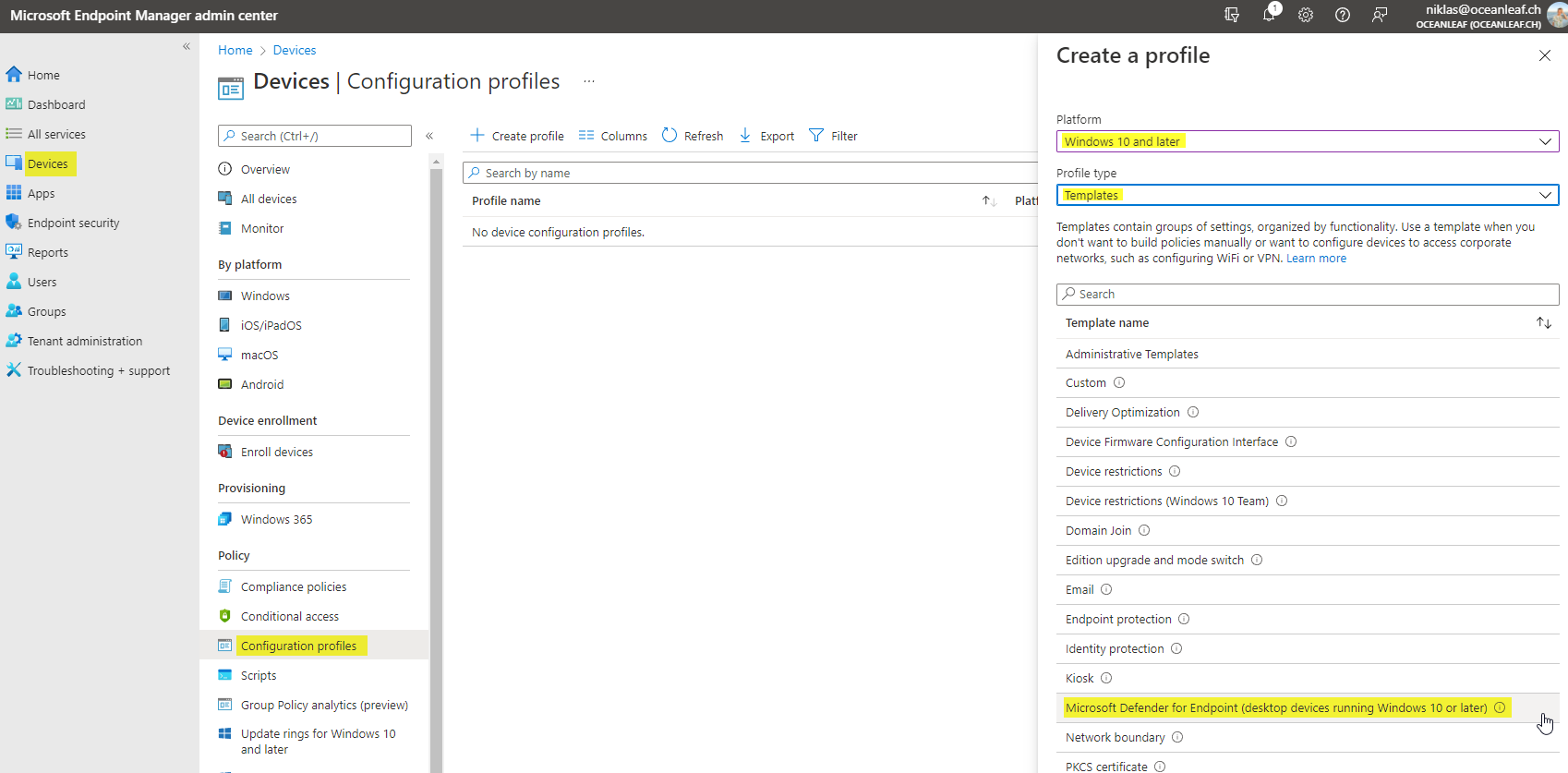This screenshot has width=1568, height=773.
Task: Sort by Template name arrows
Action: coord(1544,322)
